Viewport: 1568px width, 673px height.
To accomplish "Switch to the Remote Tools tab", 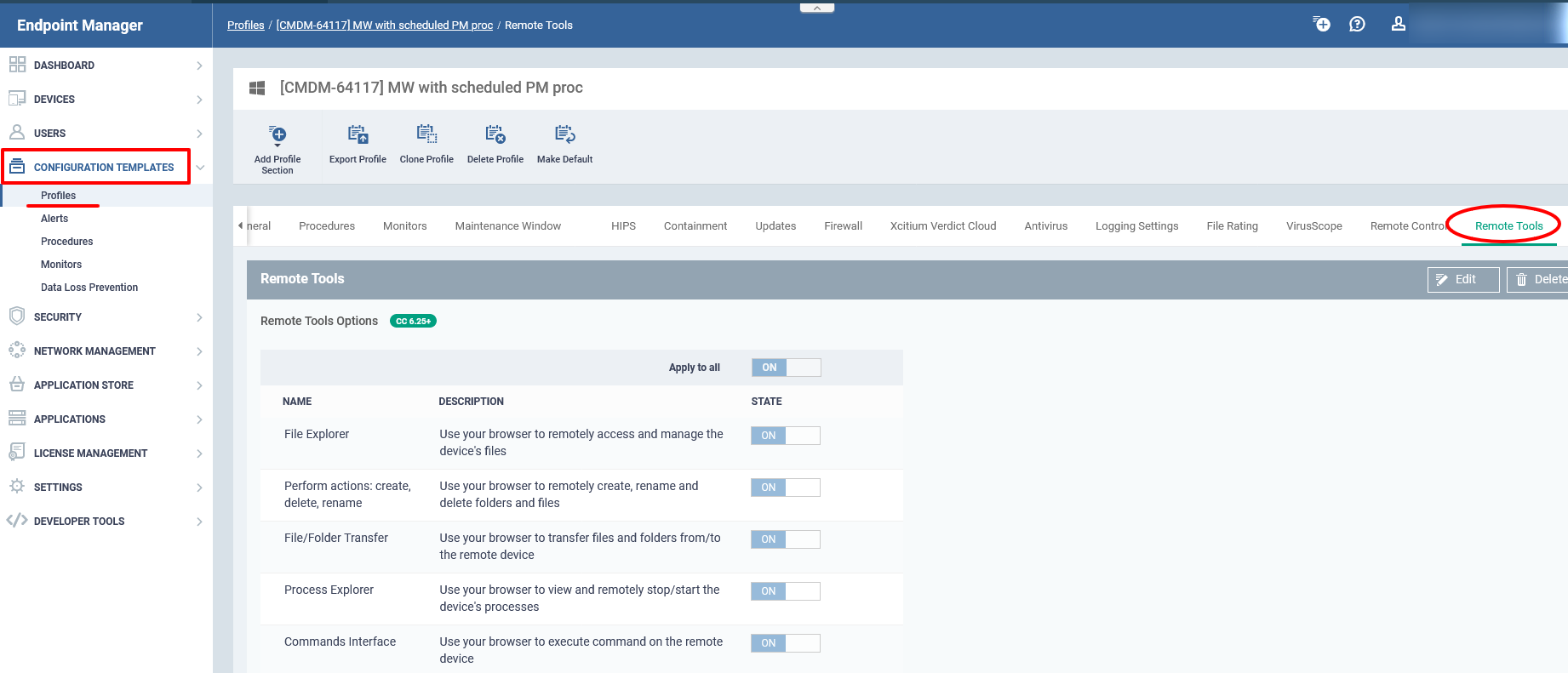I will point(1509,226).
